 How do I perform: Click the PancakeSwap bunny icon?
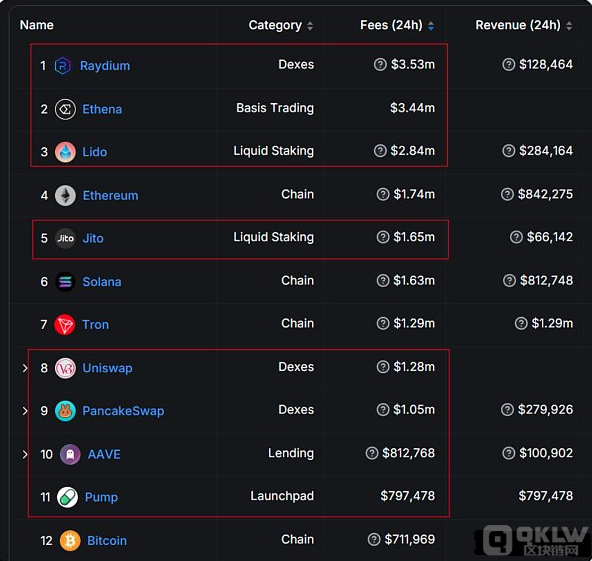[65, 411]
